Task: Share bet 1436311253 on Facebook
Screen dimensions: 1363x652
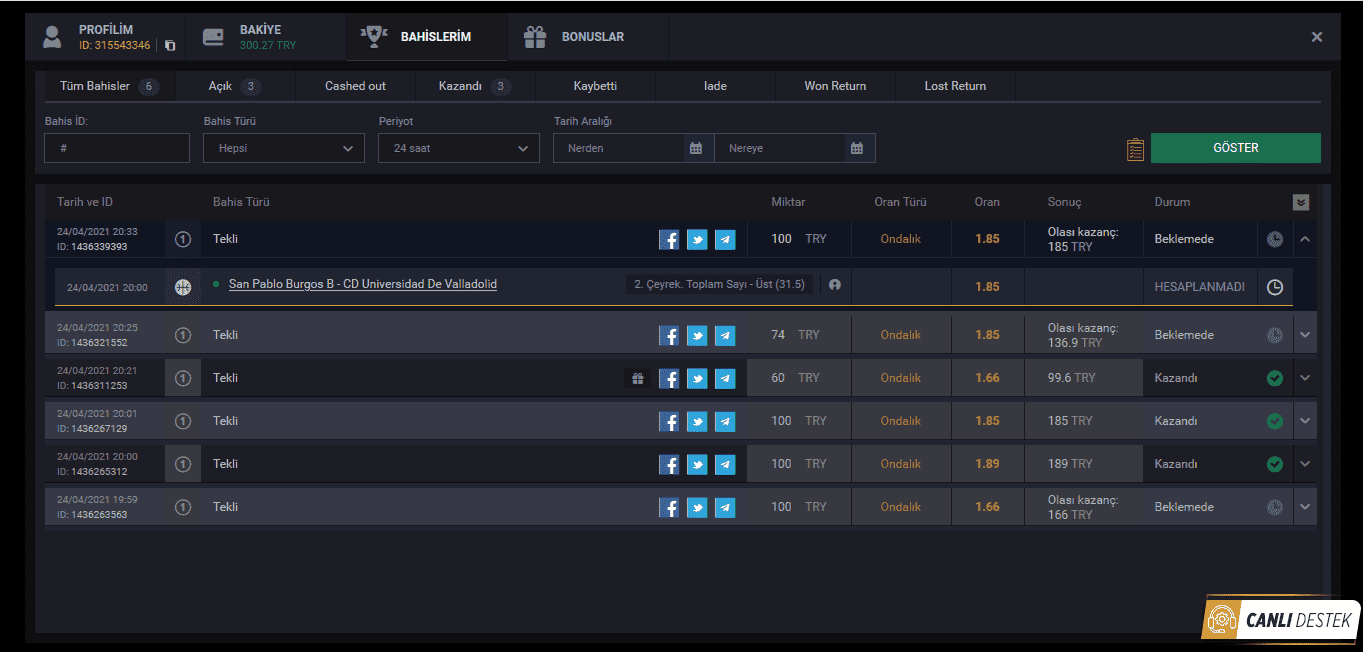Action: (x=669, y=378)
